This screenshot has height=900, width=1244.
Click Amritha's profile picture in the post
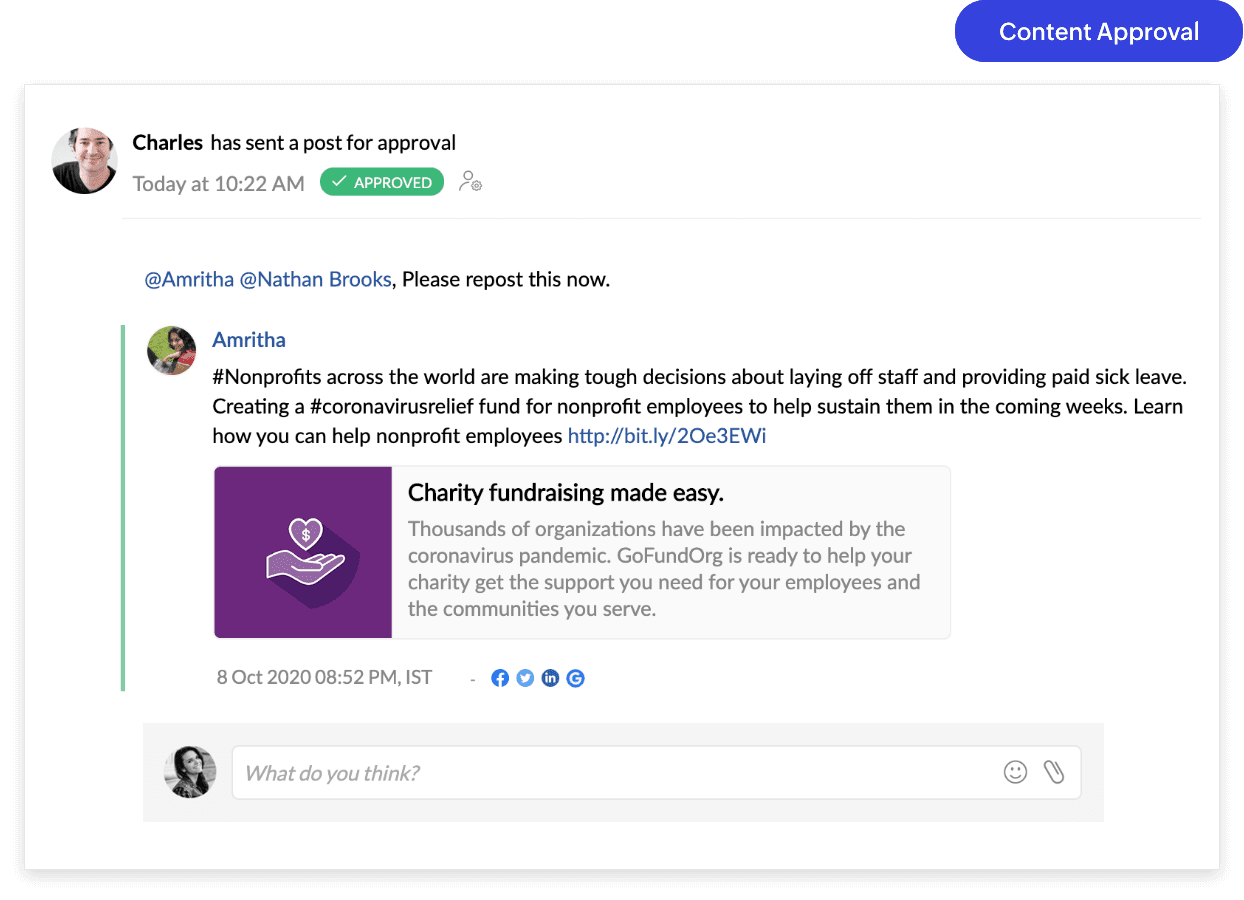pos(171,350)
